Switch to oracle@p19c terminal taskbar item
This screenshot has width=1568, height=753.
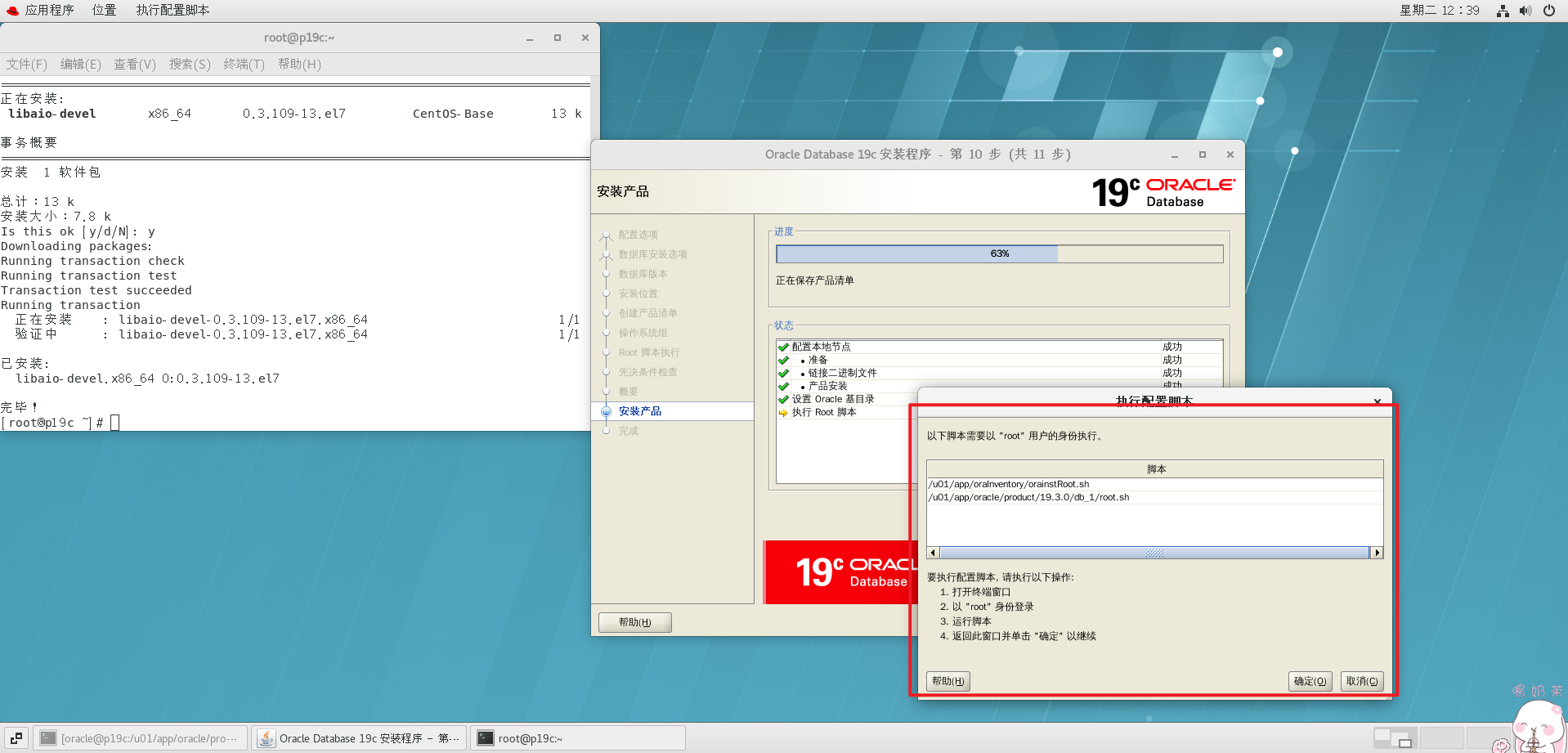tap(140, 738)
